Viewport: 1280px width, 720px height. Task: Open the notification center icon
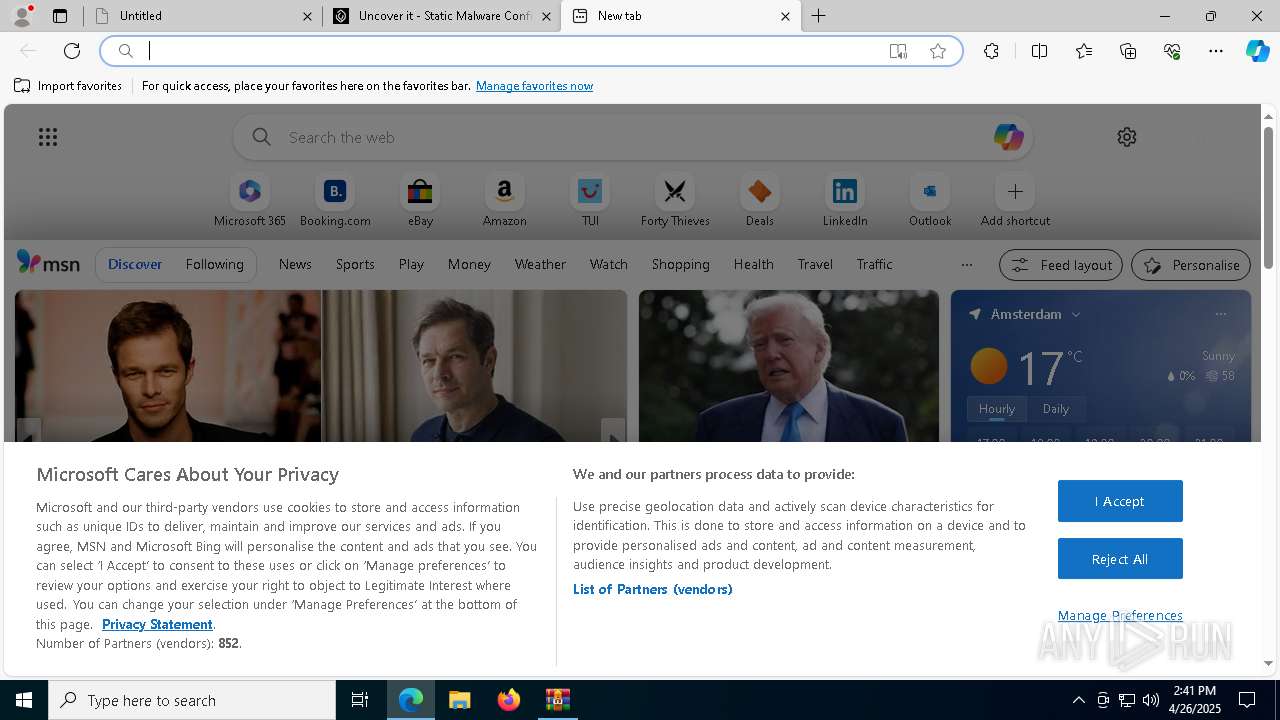(x=1247, y=700)
